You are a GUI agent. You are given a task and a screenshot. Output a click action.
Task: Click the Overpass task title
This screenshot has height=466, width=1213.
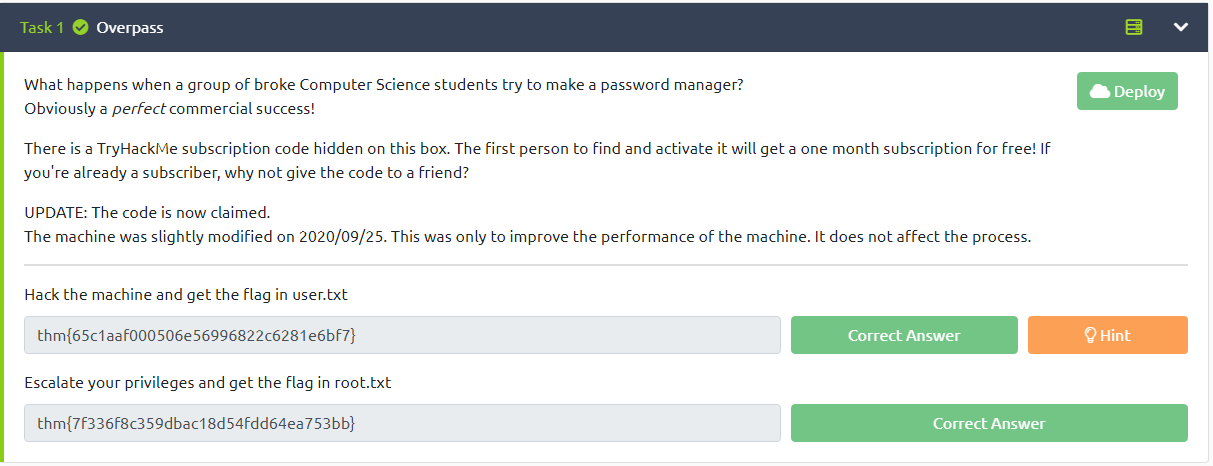pyautogui.click(x=130, y=28)
